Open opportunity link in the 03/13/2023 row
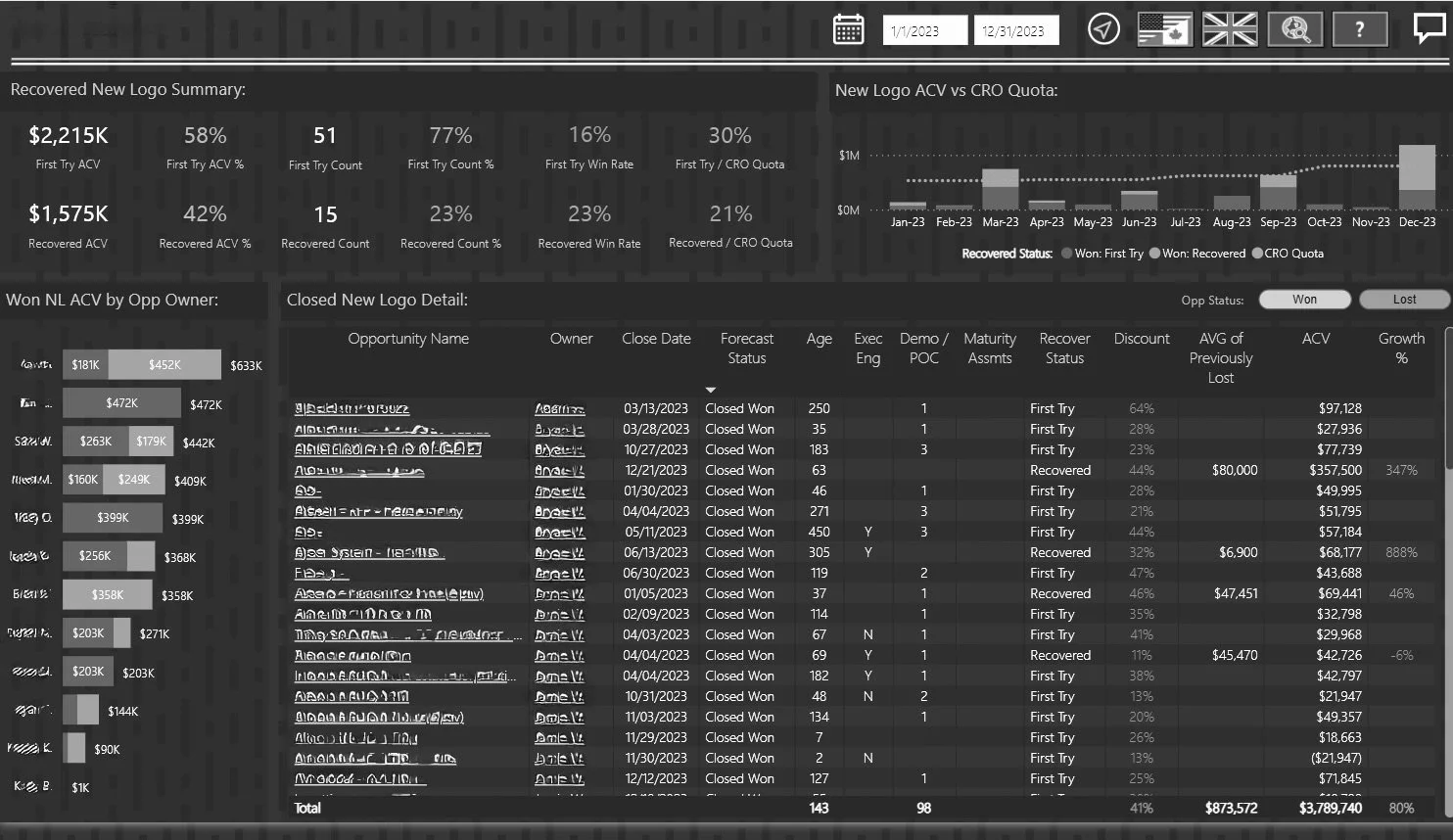 click(x=352, y=408)
